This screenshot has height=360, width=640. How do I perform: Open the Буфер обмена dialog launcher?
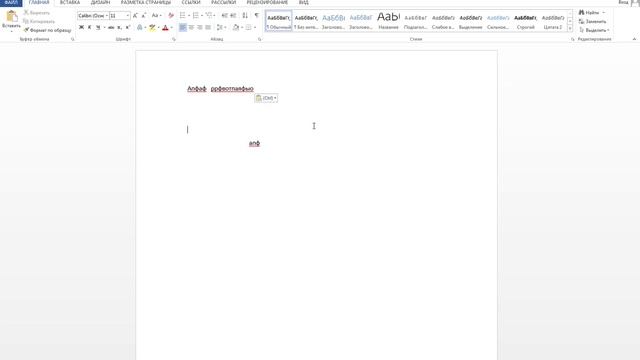(73, 39)
